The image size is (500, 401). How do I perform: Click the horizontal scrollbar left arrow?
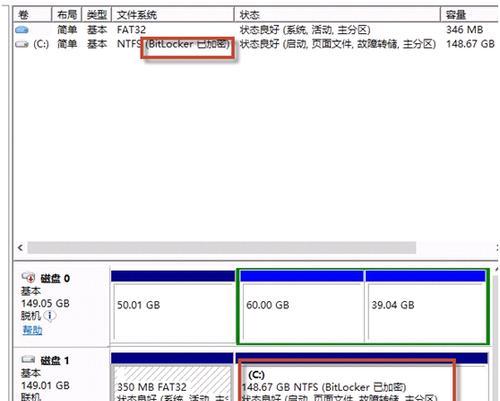point(20,248)
